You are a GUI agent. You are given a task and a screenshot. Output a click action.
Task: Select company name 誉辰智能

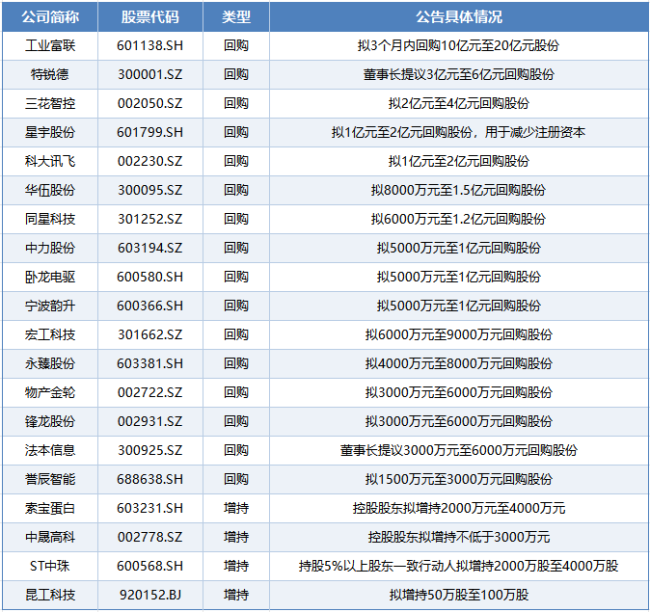tap(50, 479)
